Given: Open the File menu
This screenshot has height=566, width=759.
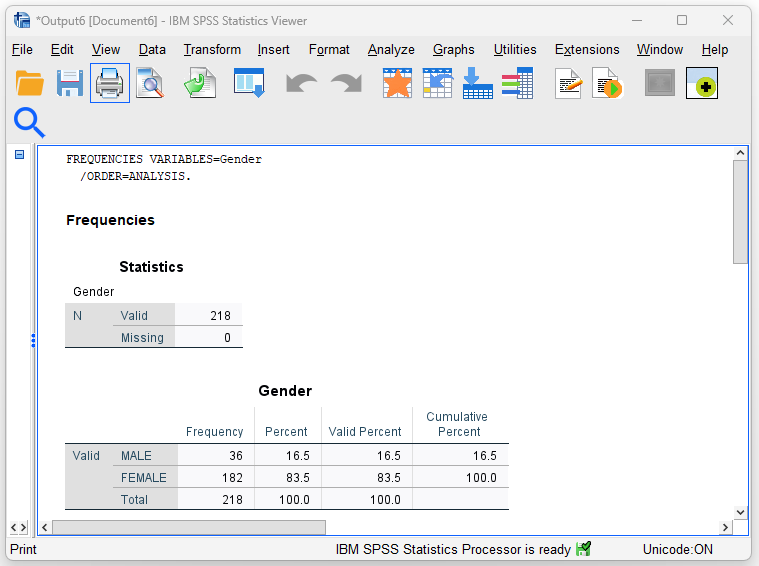Looking at the screenshot, I should (x=22, y=49).
